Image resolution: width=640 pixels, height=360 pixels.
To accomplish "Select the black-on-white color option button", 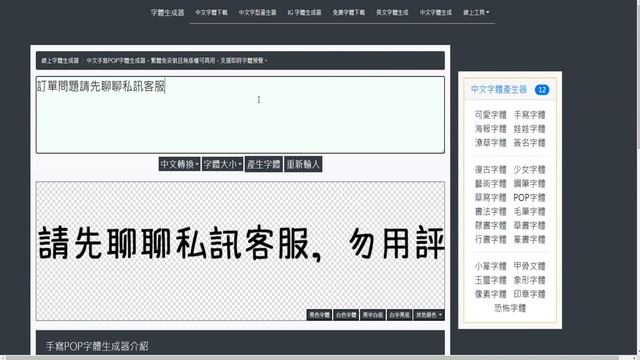I will (373, 315).
